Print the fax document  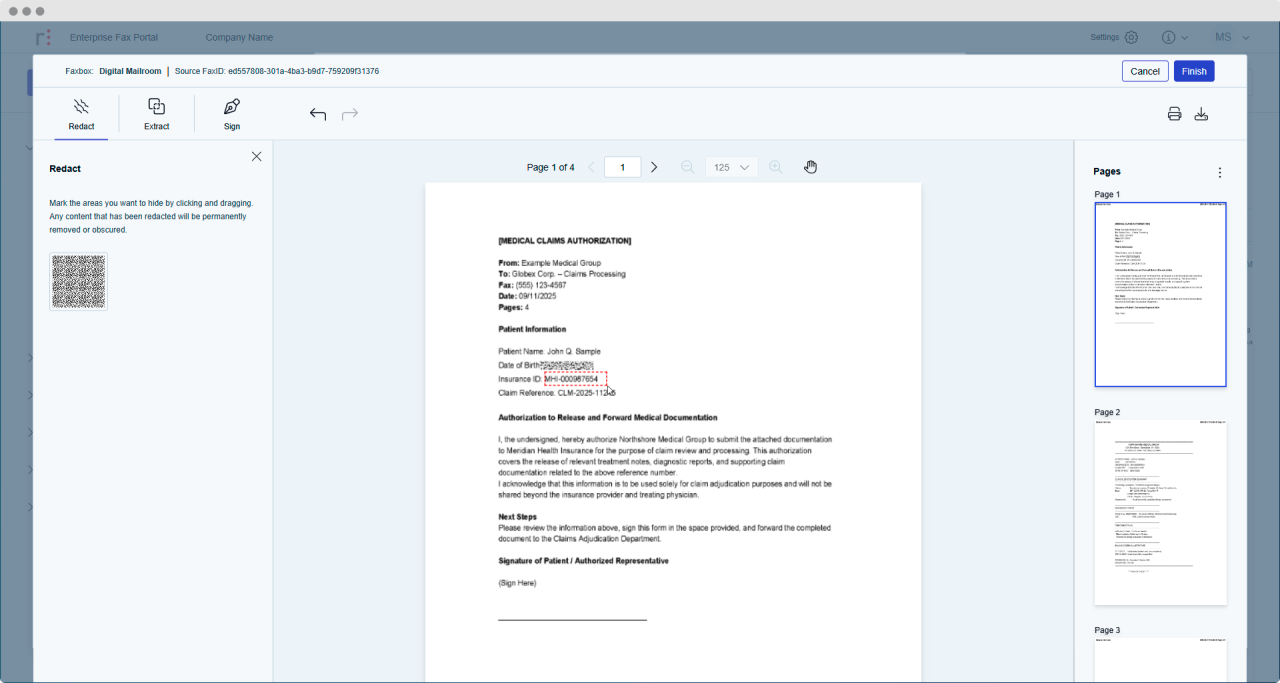click(x=1174, y=113)
